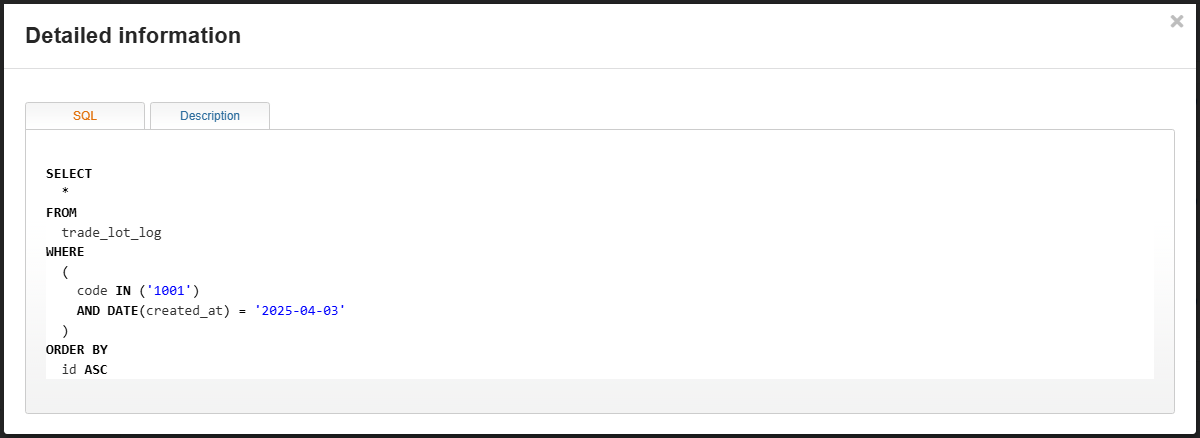1200x438 pixels.
Task: Click the IN operator keyword
Action: point(123,291)
